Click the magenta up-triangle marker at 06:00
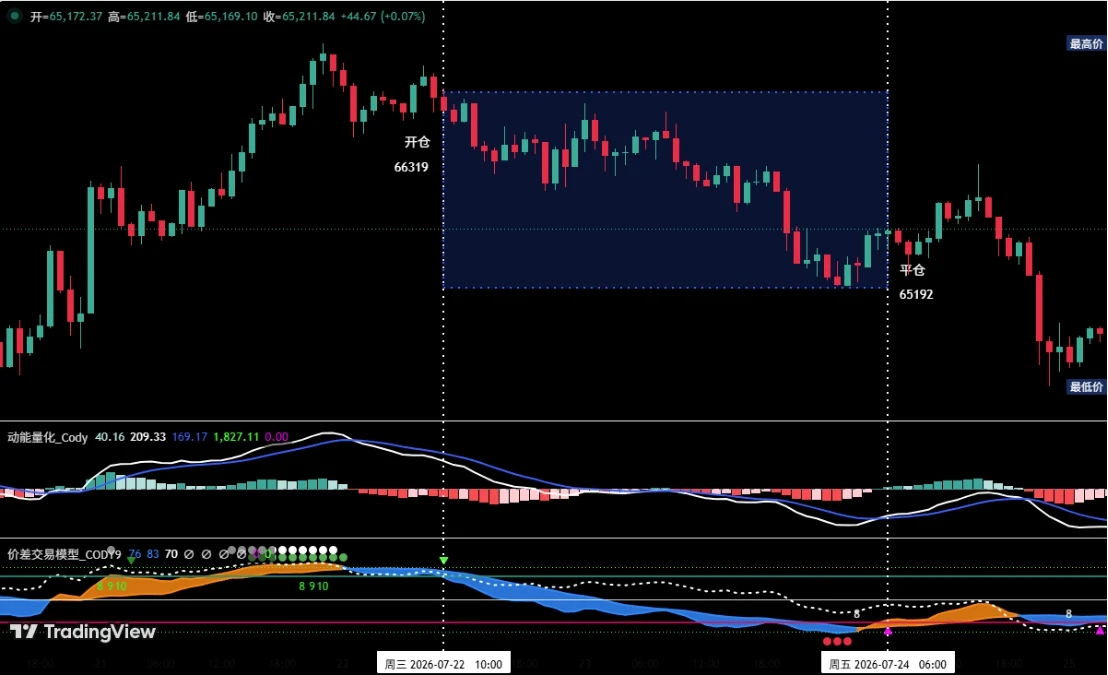The width and height of the screenshot is (1108, 675). (x=888, y=631)
